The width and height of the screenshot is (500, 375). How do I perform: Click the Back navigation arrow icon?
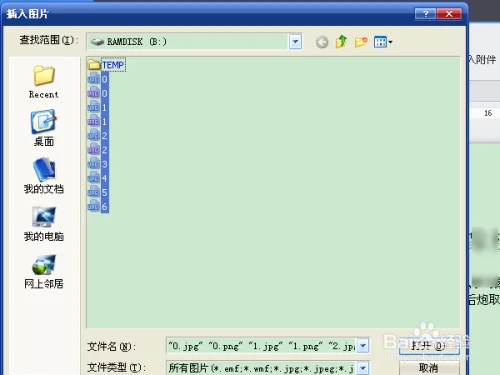click(x=322, y=42)
